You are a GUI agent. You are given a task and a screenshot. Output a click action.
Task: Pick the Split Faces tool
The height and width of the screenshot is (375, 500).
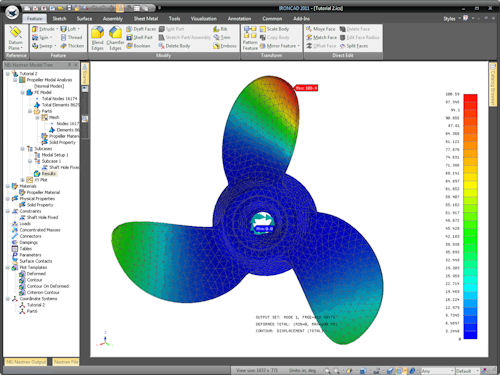pos(354,46)
